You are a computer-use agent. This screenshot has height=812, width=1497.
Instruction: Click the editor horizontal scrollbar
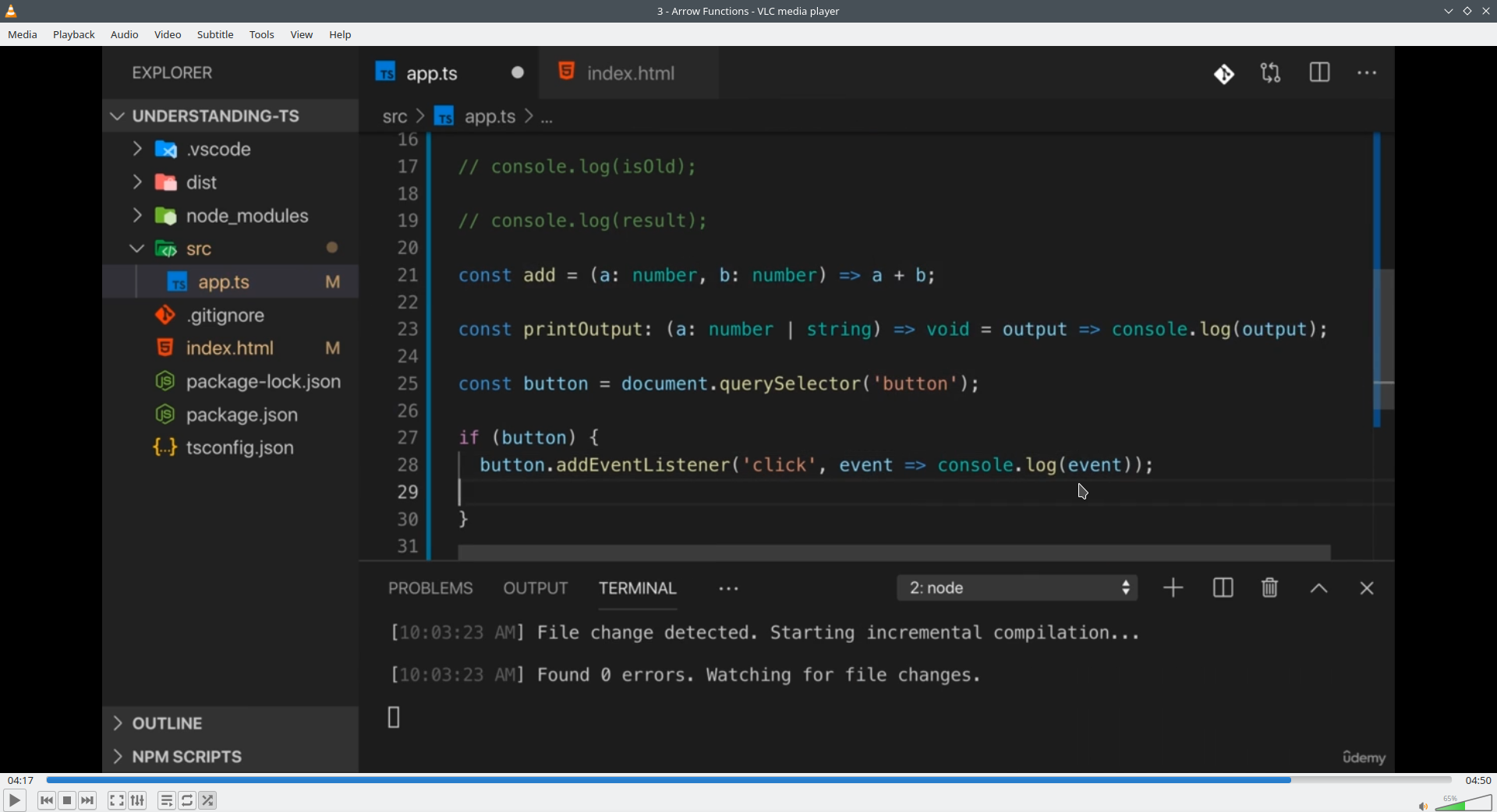click(x=894, y=553)
